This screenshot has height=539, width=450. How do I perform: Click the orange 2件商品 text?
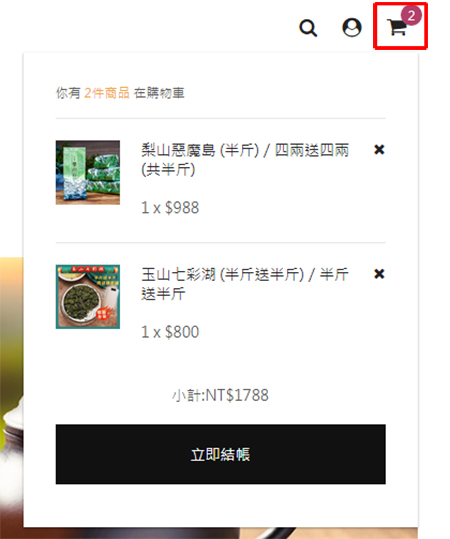pos(107,93)
